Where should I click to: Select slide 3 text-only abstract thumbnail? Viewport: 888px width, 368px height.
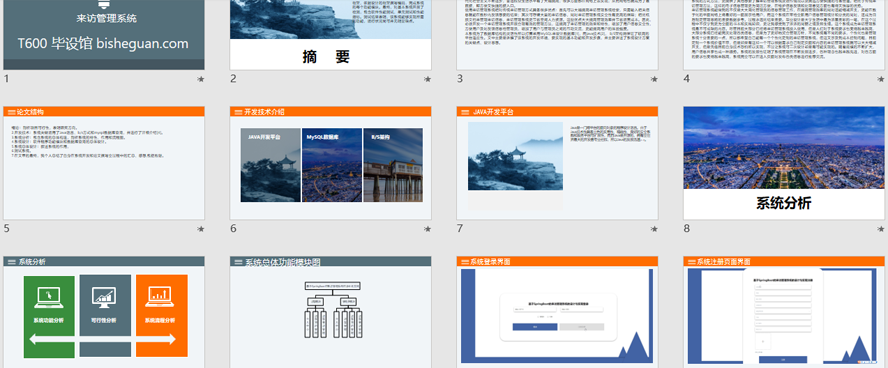(x=557, y=35)
